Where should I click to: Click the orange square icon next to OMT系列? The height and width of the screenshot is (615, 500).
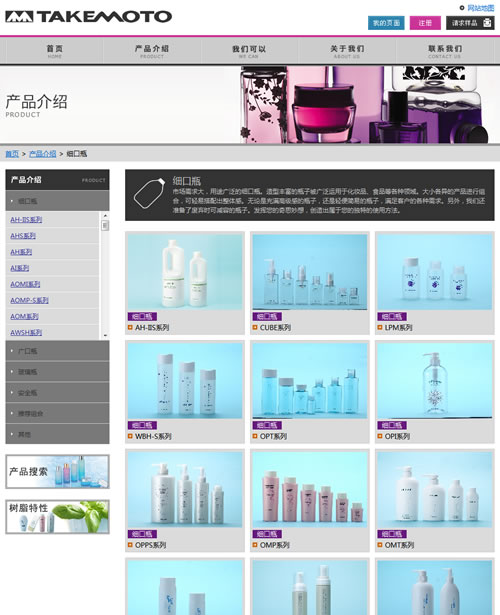pos(380,545)
